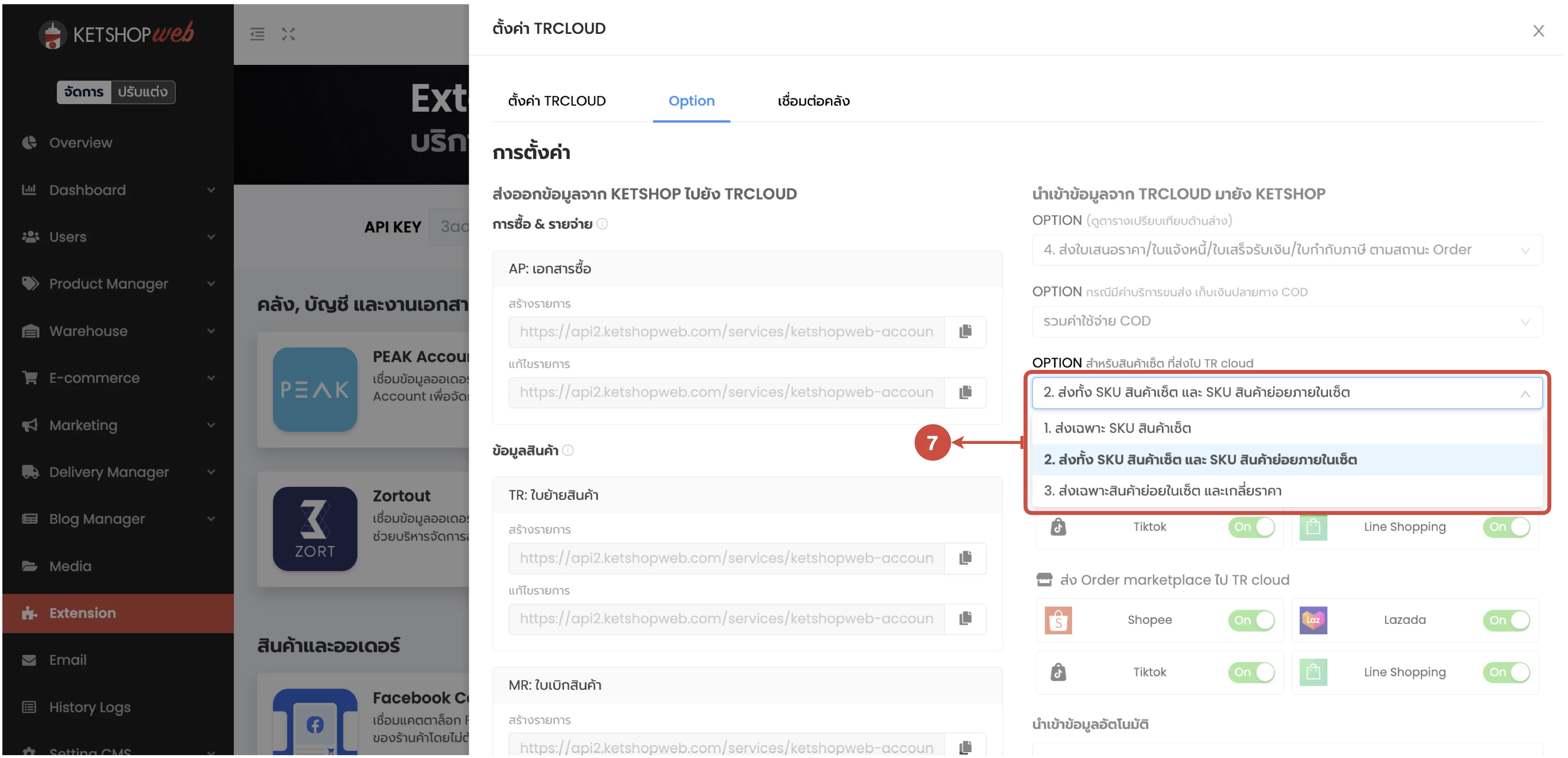Viewport: 1568px width, 758px height.
Task: Click the Shopee marketplace icon
Action: [1058, 621]
